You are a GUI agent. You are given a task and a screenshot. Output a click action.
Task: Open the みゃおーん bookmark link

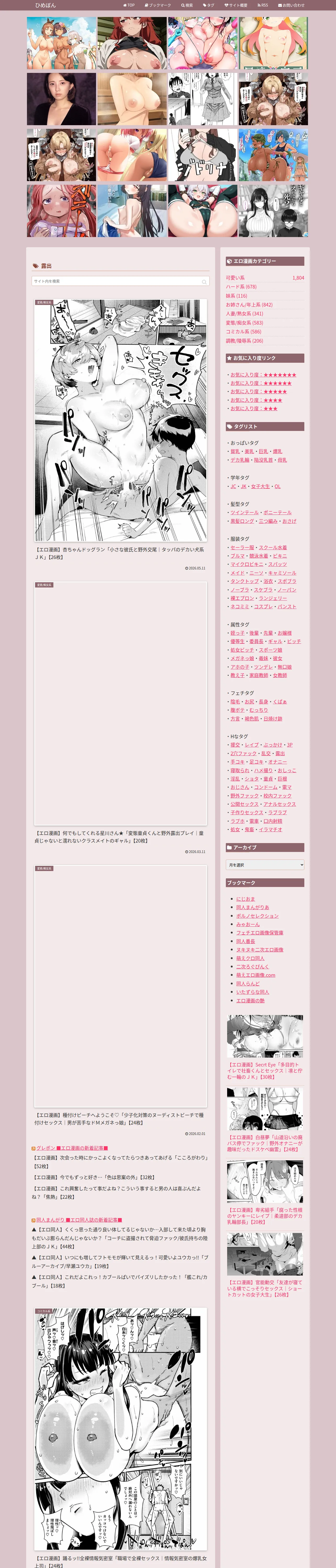[248, 925]
